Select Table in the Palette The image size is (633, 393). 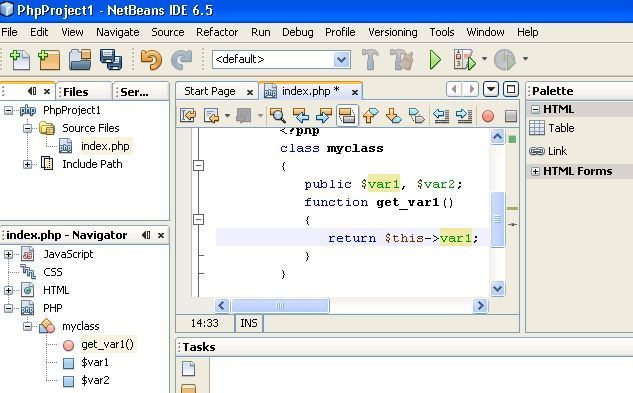pos(561,128)
